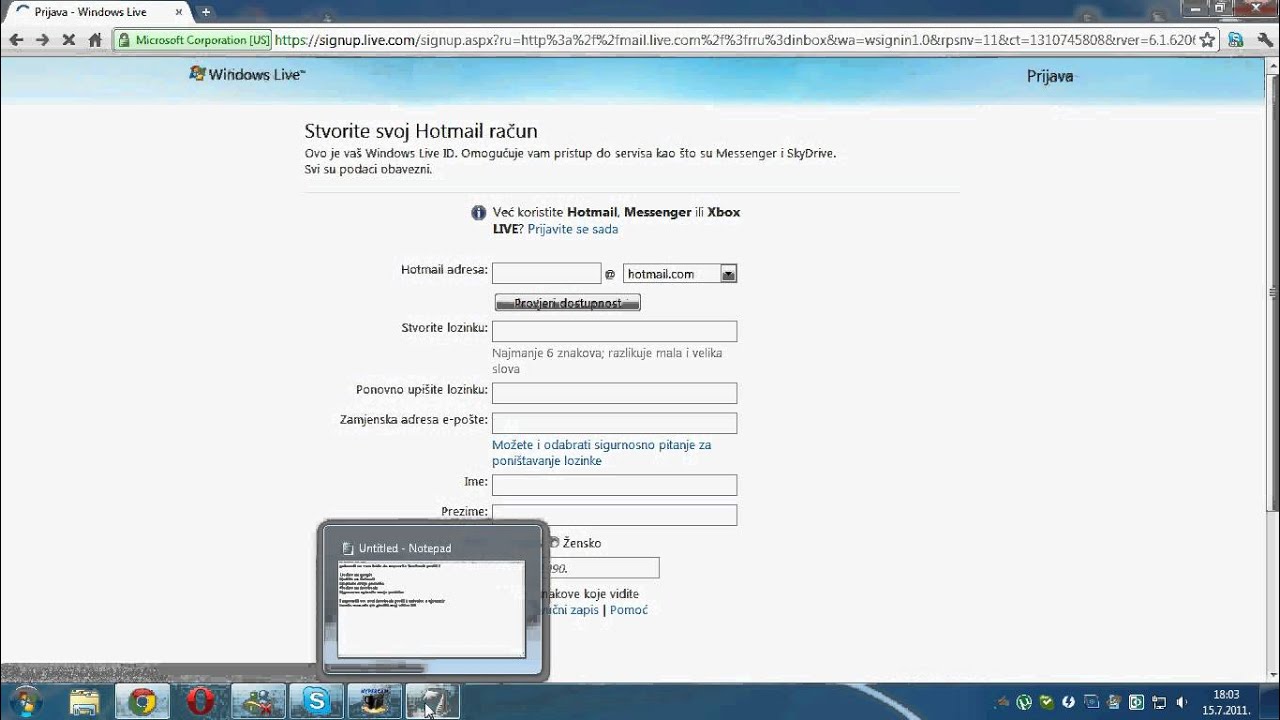Follow the Prijavite se sada link
This screenshot has height=720, width=1280.
click(x=573, y=229)
